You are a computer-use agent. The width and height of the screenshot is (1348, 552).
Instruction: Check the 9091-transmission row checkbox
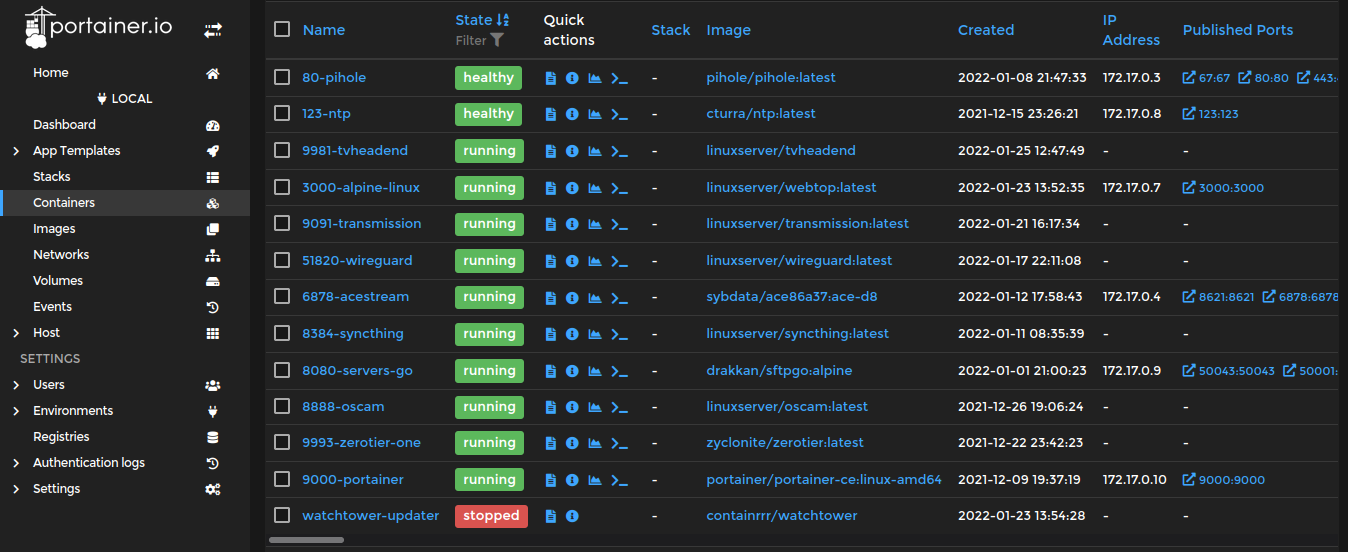(282, 224)
